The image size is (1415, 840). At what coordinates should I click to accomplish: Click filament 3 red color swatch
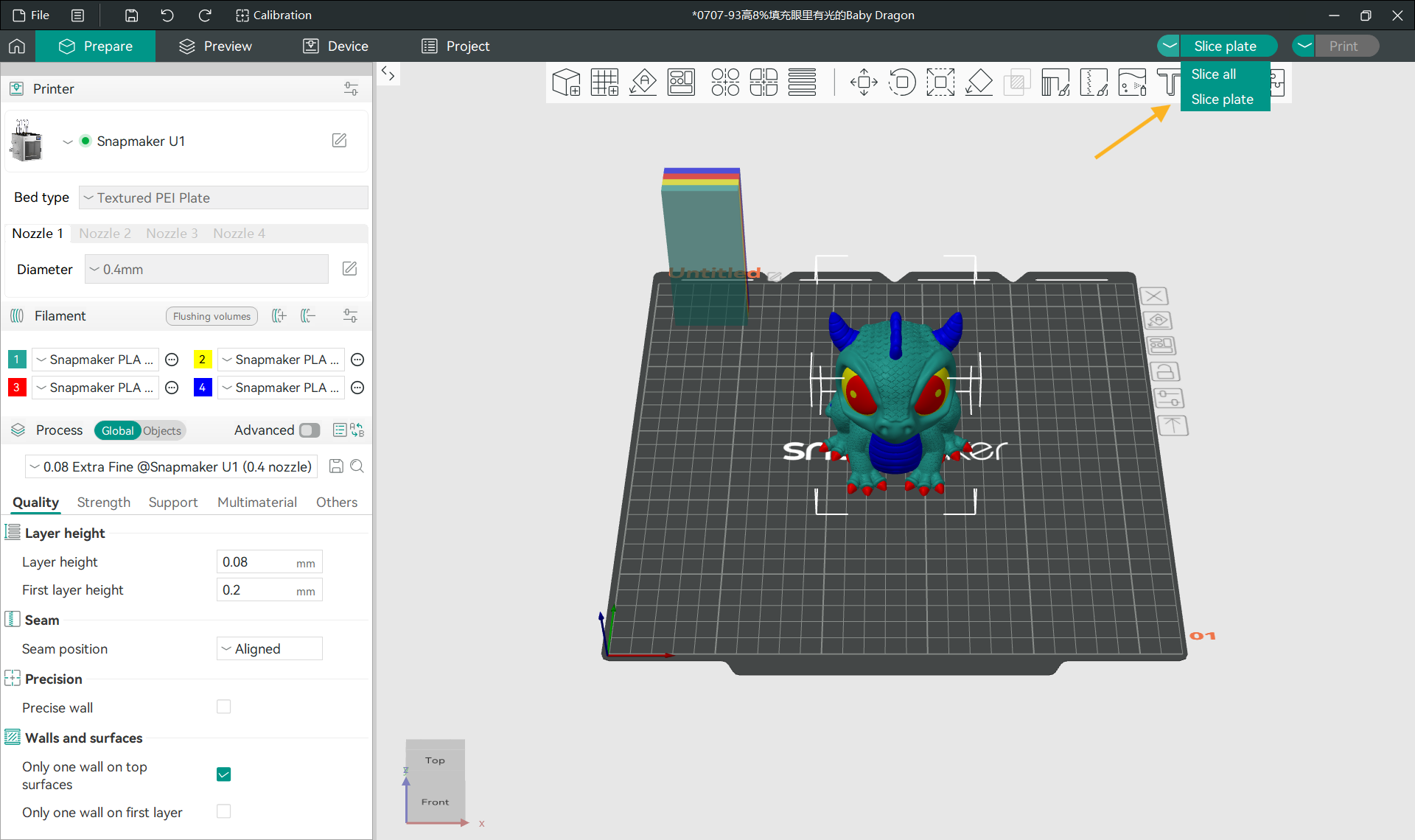[17, 388]
